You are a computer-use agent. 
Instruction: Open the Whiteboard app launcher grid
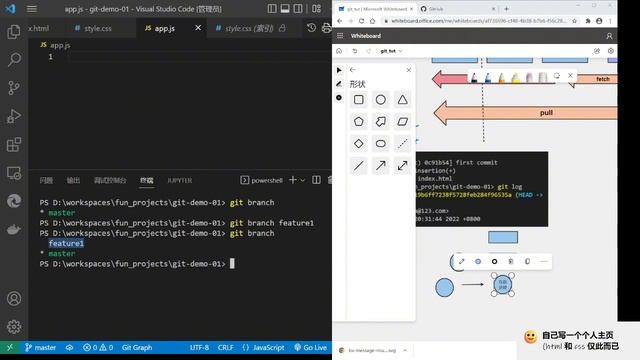coord(340,36)
